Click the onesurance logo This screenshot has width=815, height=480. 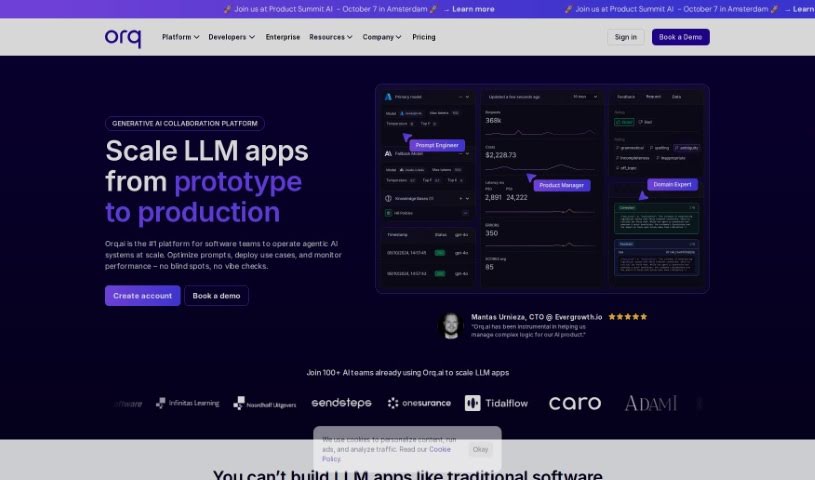[419, 403]
